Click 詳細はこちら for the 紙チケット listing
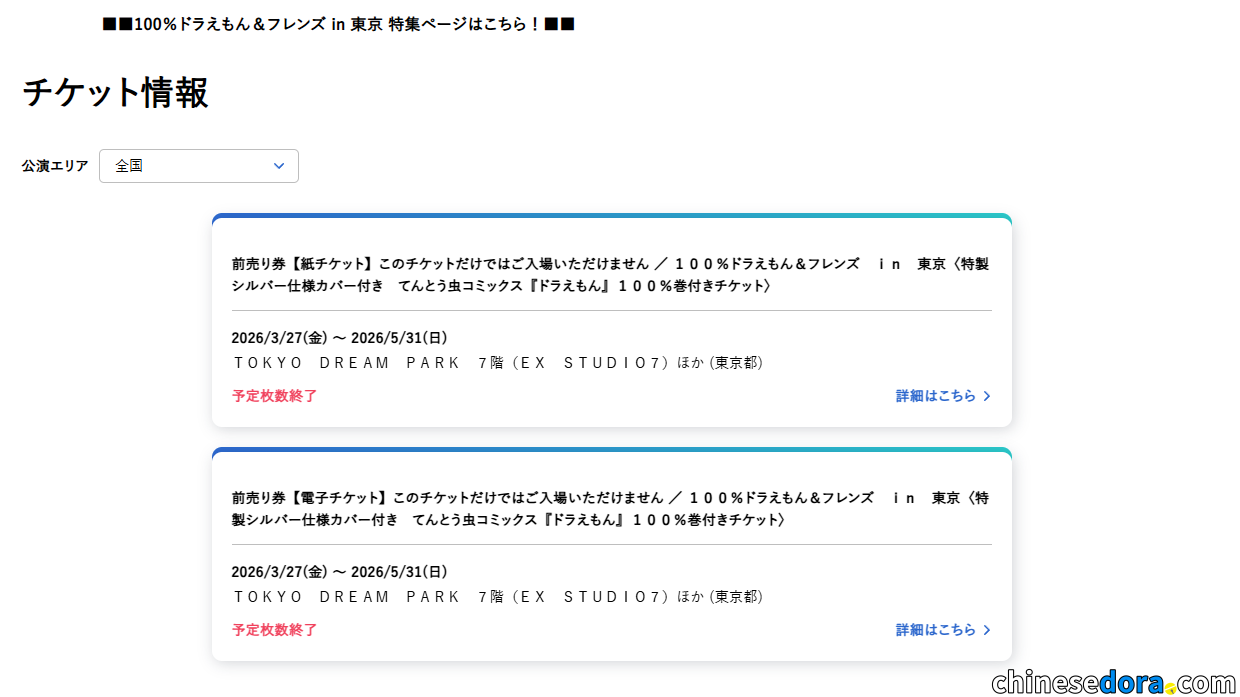Image resolution: width=1240 pixels, height=697 pixels. (935, 396)
